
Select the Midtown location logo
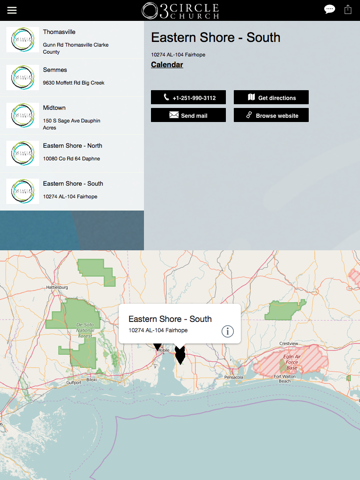[x=23, y=116]
